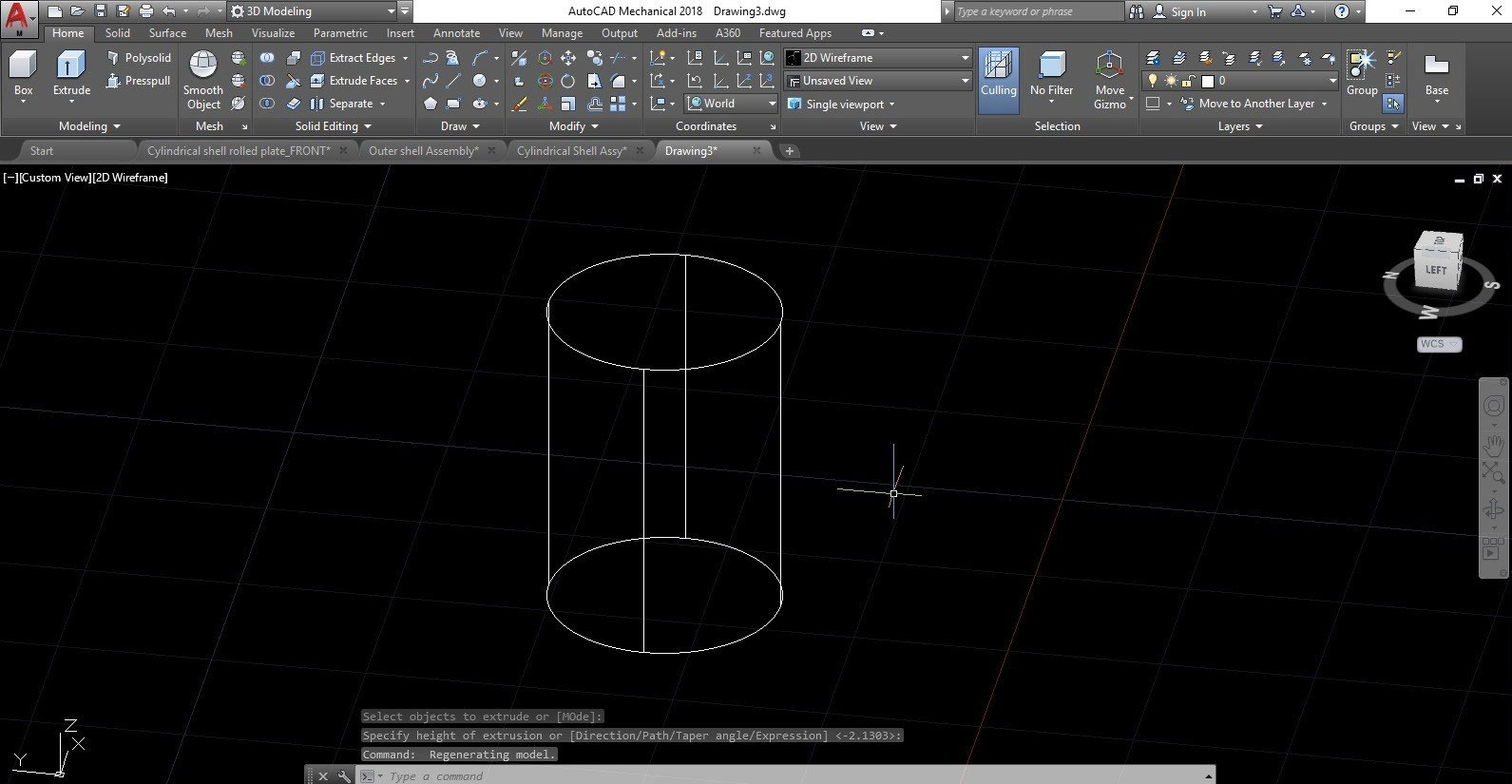This screenshot has width=1512, height=784.
Task: Click the white layer color swatch
Action: (x=1208, y=81)
